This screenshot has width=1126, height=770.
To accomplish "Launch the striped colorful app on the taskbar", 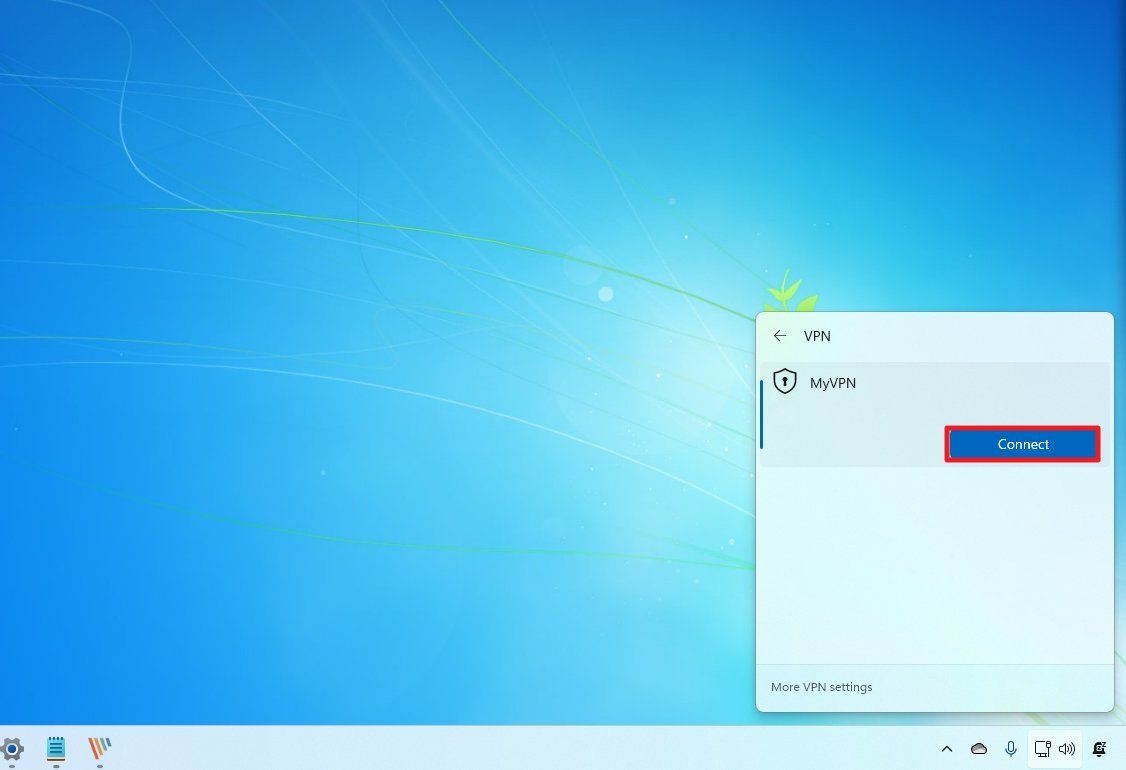I will 98,748.
